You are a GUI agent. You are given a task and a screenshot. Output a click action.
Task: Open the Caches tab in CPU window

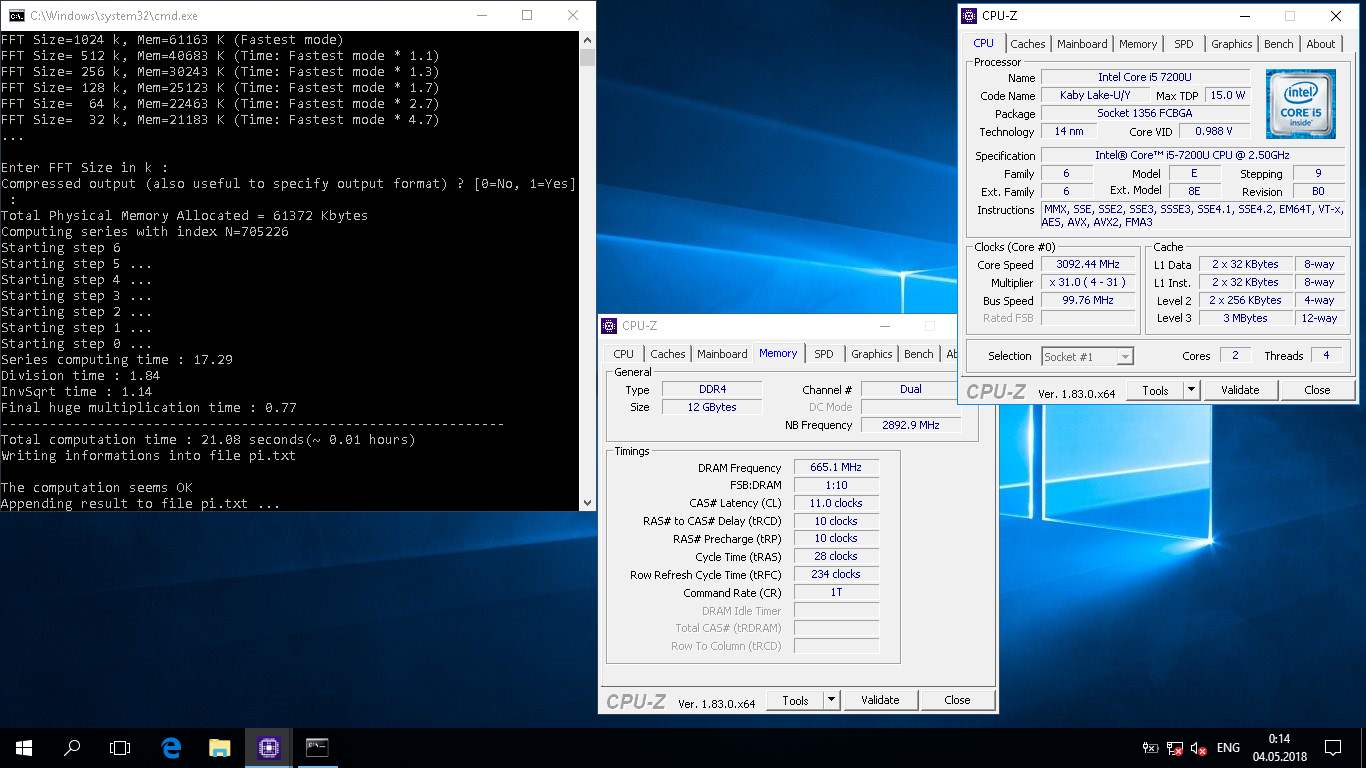pos(1027,44)
